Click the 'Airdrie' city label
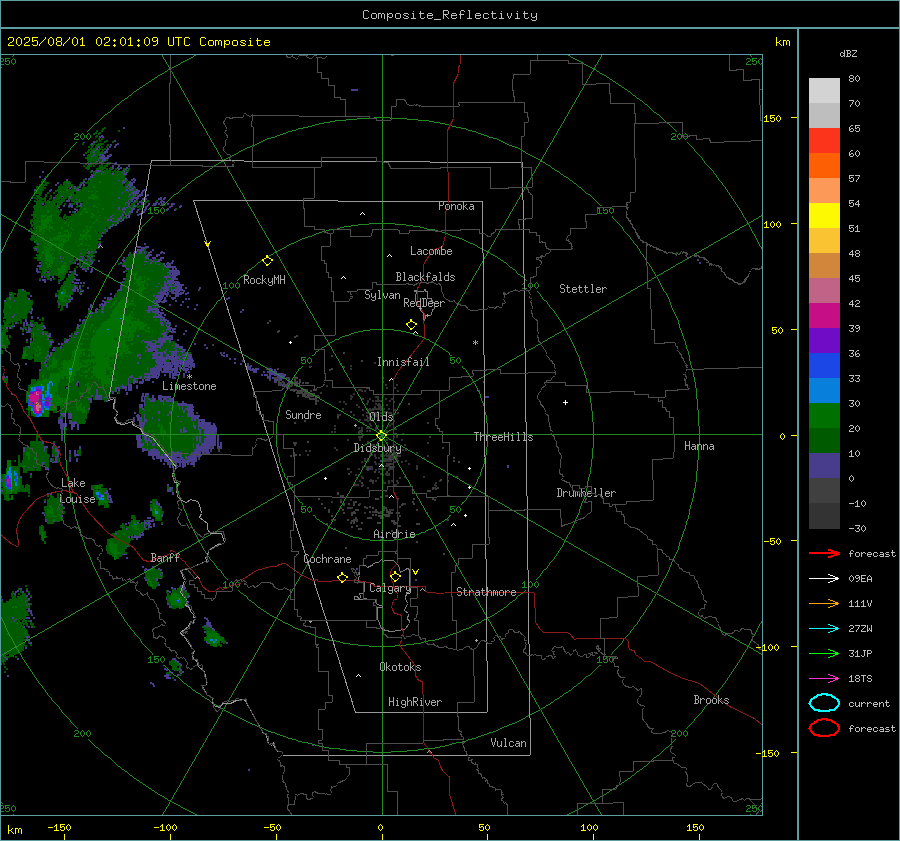 [394, 534]
